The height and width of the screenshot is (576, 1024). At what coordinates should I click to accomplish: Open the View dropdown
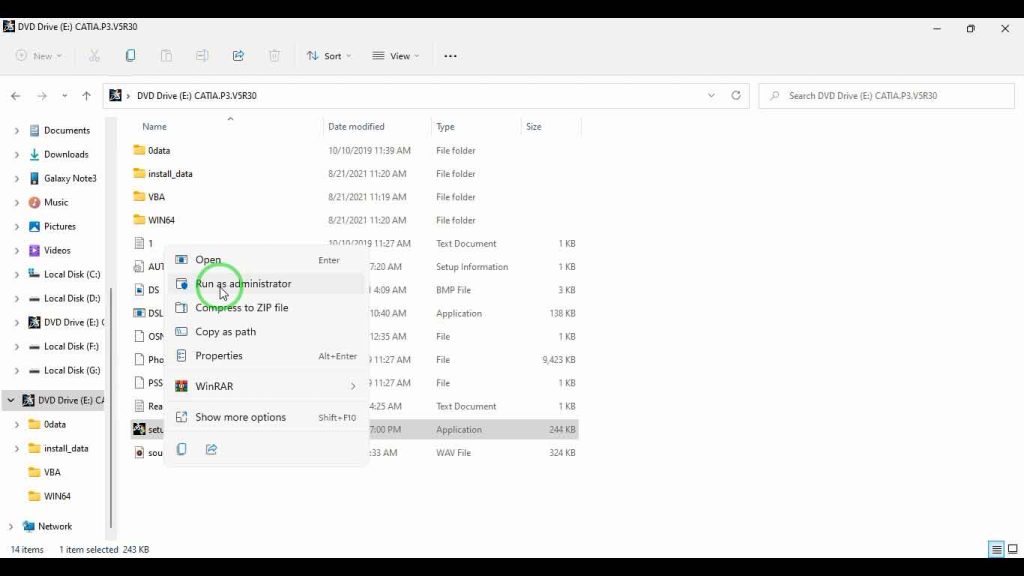[395, 56]
